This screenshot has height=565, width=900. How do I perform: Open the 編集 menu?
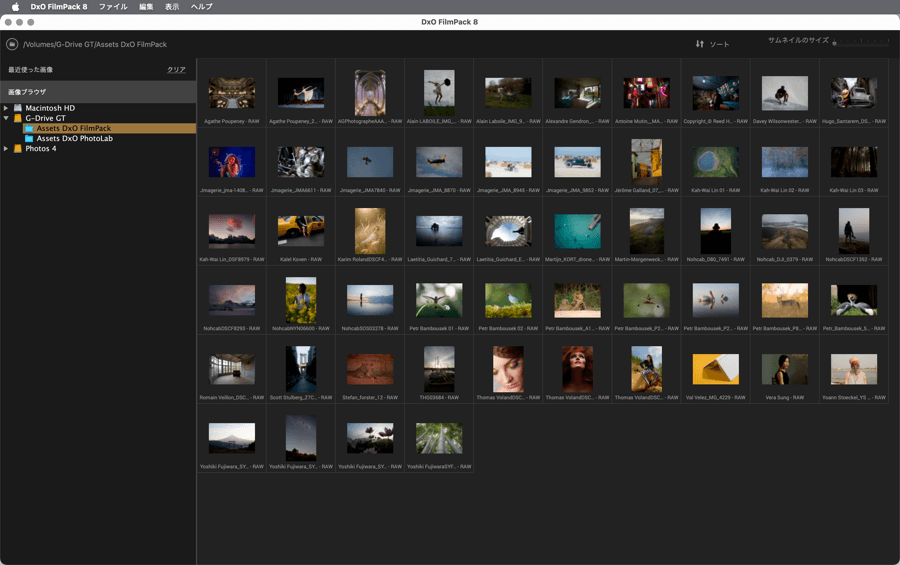(146, 7)
